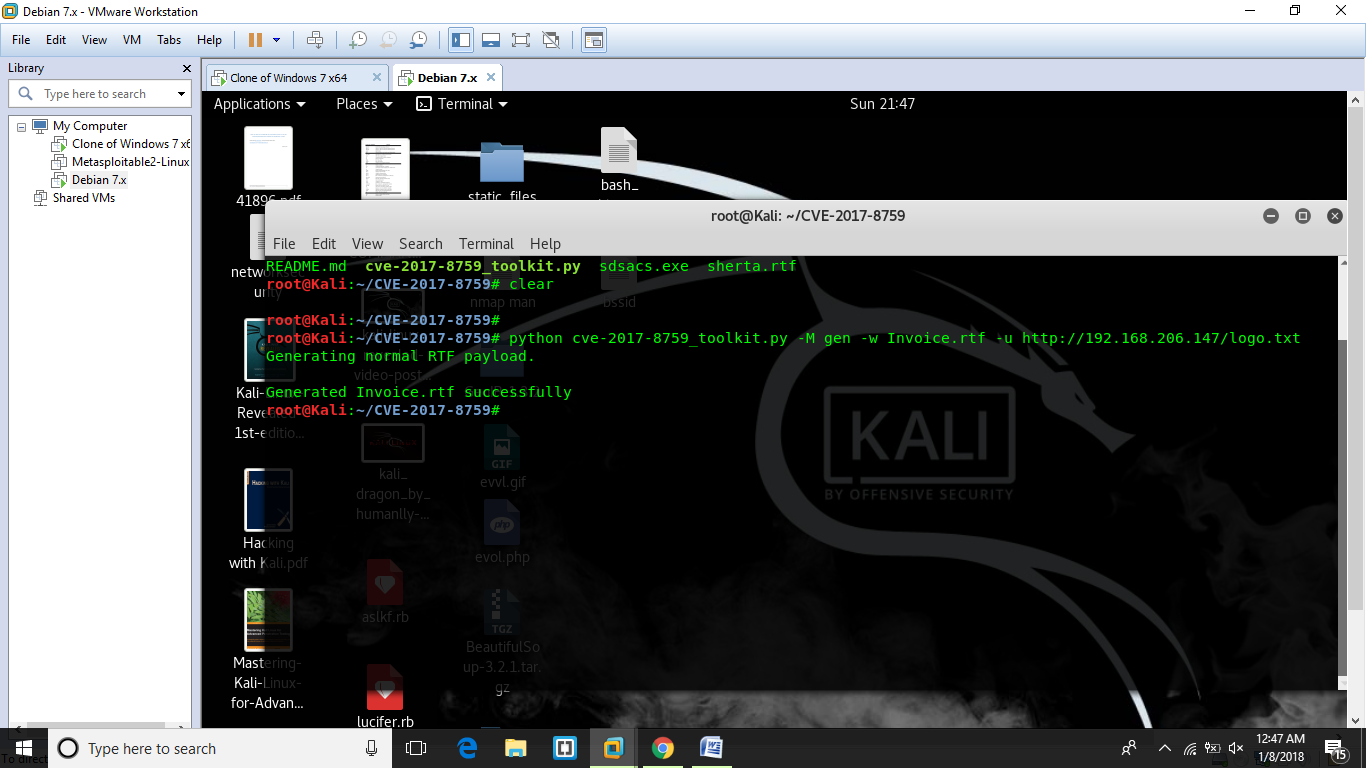Open VMware File menu
The image size is (1366, 768).
click(x=21, y=40)
